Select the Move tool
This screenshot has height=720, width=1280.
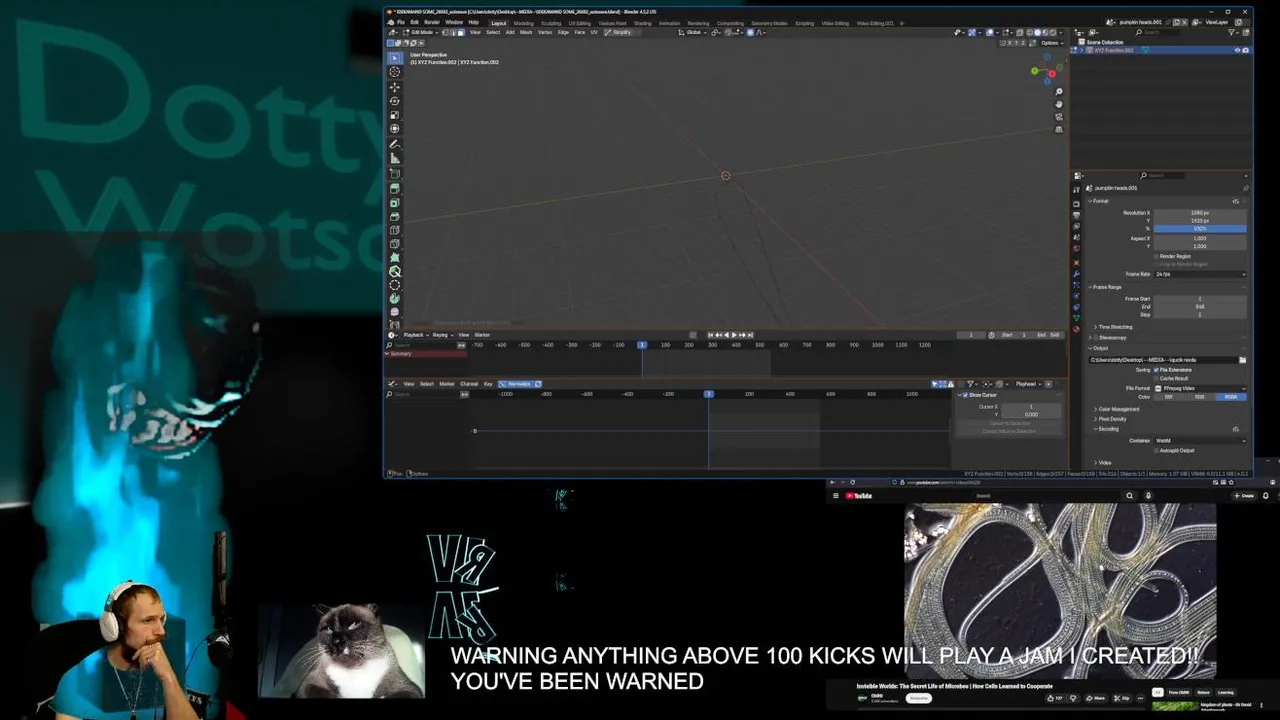(395, 87)
